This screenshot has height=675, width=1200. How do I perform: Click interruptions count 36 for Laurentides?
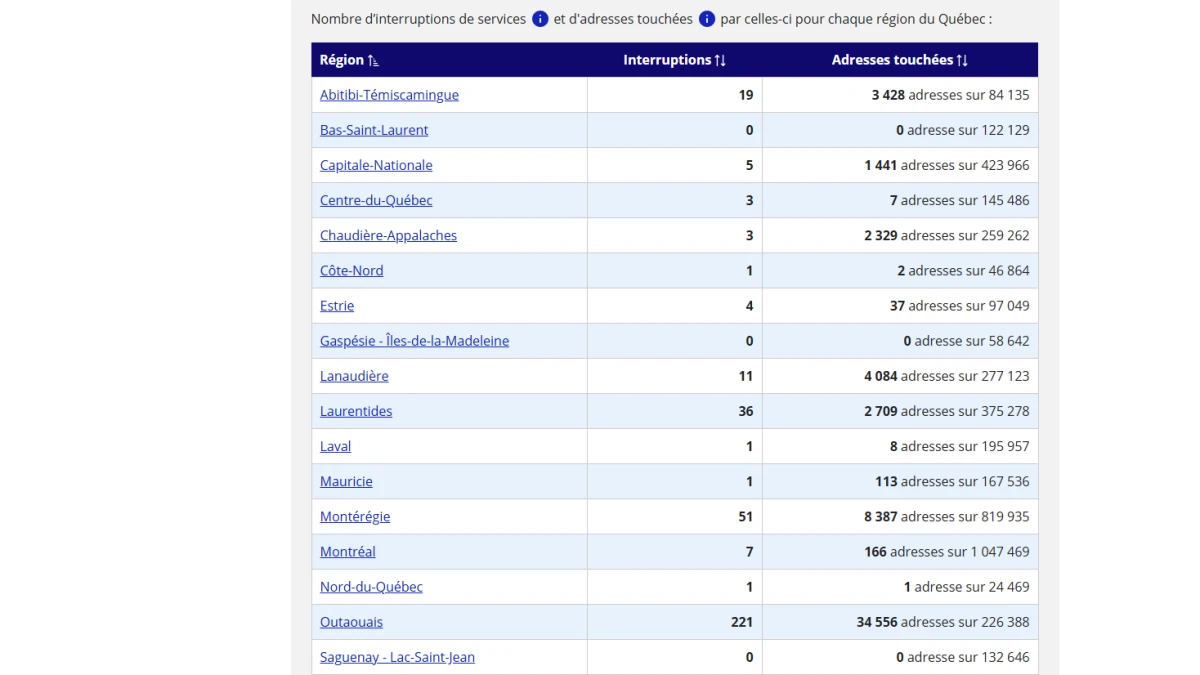[x=746, y=411]
